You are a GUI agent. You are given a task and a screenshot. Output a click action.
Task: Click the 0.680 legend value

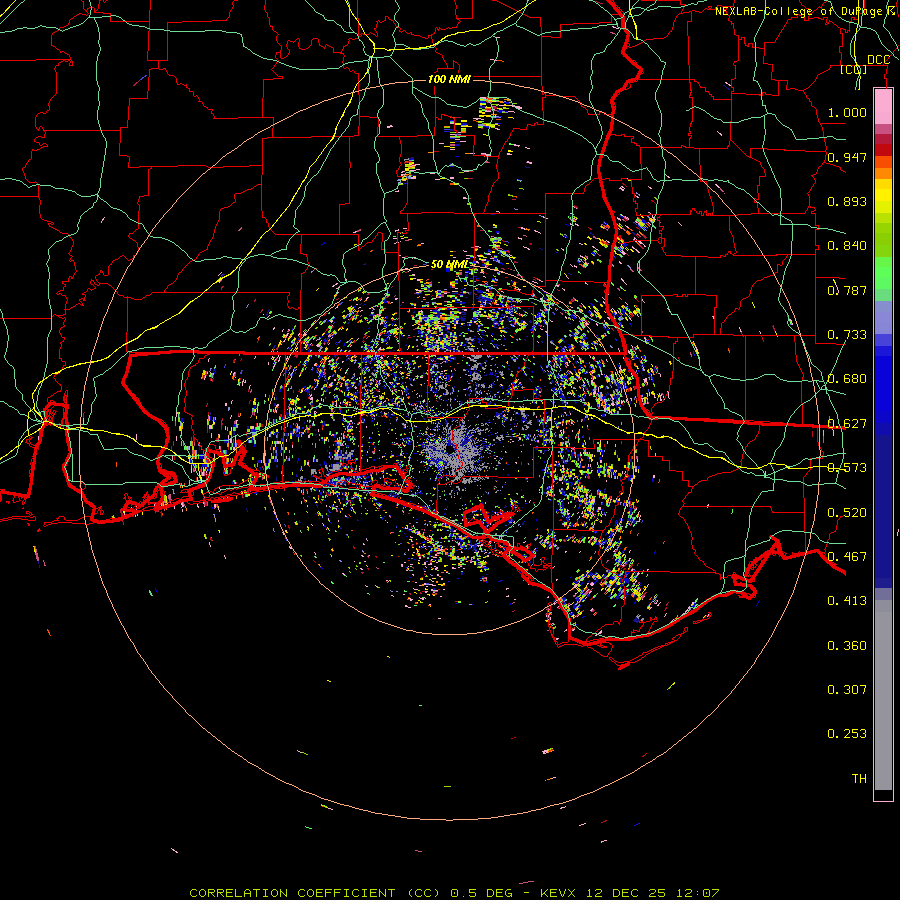click(x=847, y=379)
